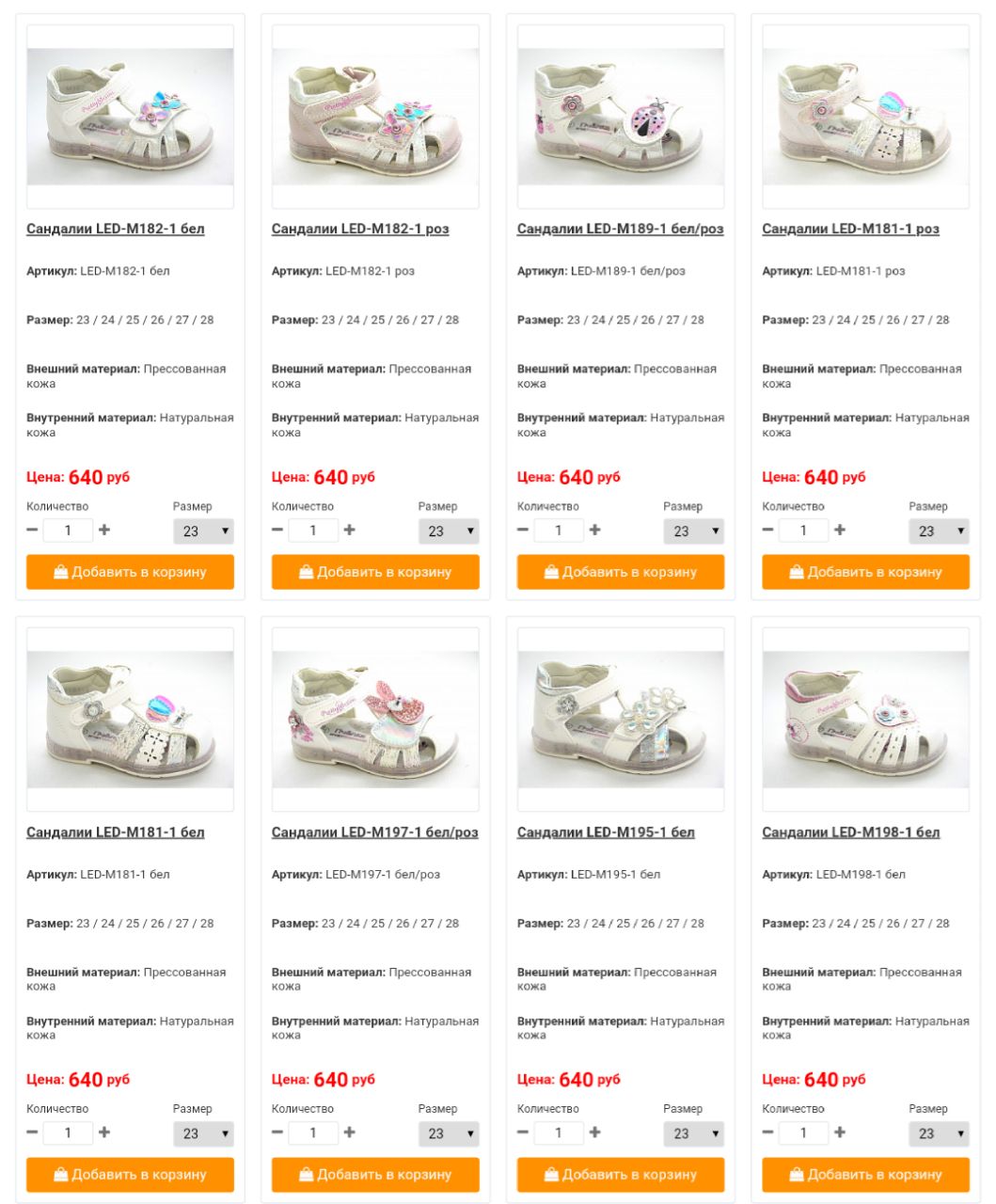Decrease quantity for LED-M197-1 бел/роз sandals
The image size is (996, 1204).
pyautogui.click(x=277, y=1133)
